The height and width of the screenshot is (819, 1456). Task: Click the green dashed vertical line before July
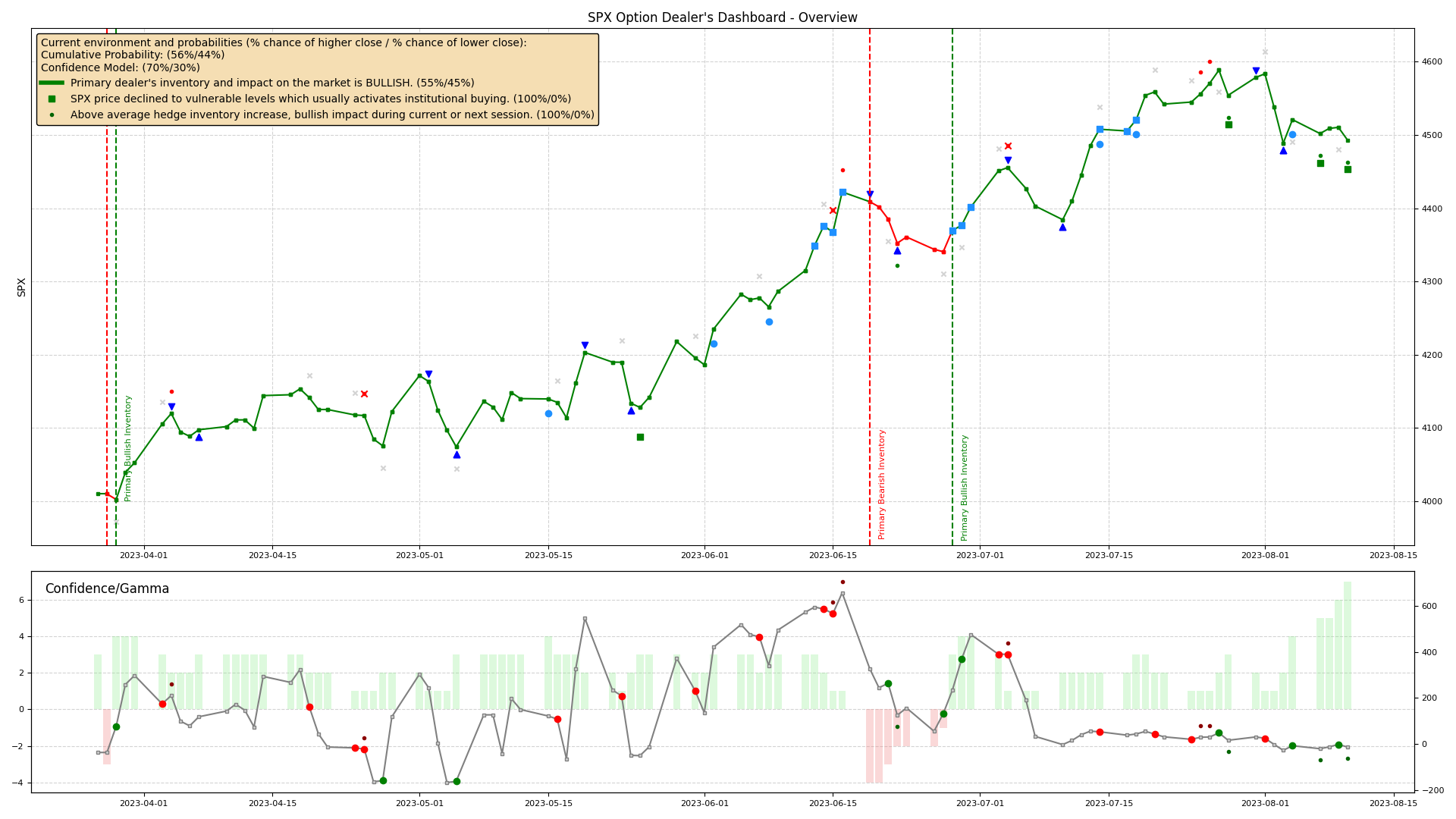952,287
